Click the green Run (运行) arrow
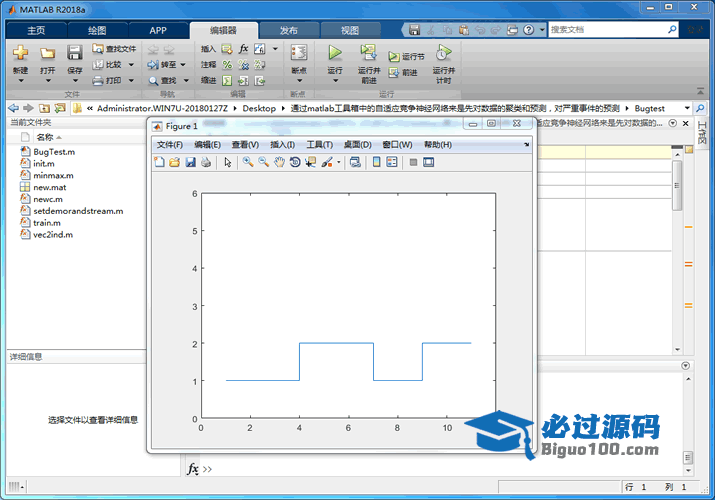Screen dimensions: 715x500 335,53
